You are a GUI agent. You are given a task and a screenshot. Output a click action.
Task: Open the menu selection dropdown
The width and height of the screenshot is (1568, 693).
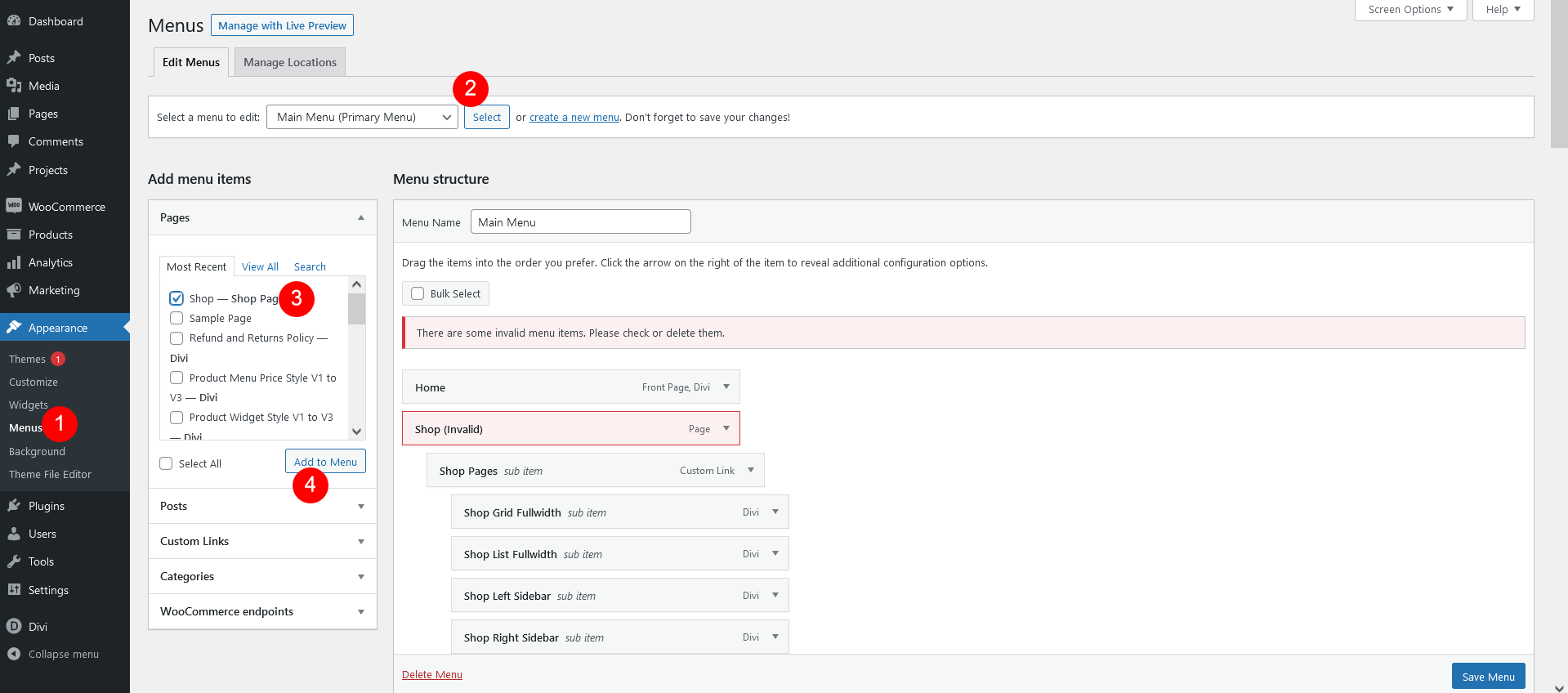[x=362, y=117]
